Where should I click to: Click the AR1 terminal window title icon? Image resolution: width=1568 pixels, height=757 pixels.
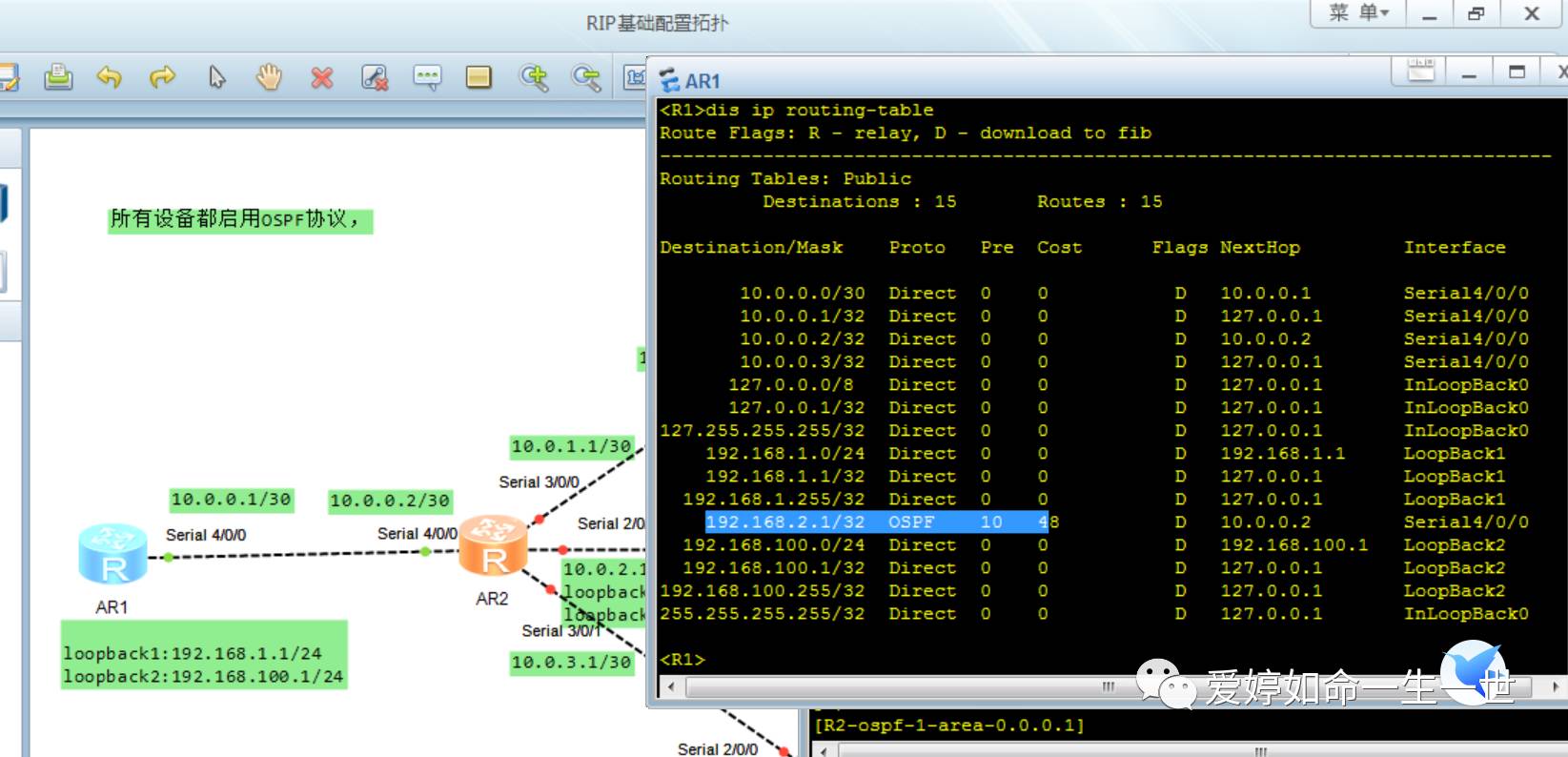pyautogui.click(x=670, y=80)
